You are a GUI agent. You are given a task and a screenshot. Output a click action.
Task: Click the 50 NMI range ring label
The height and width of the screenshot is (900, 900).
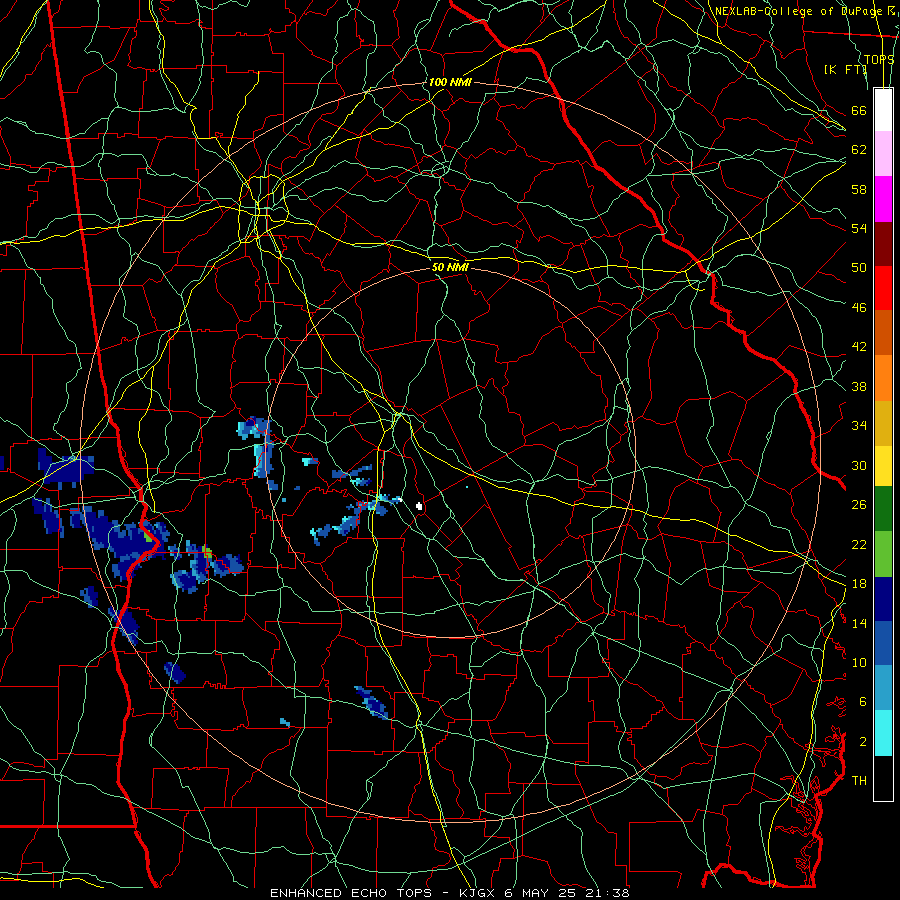(x=450, y=267)
